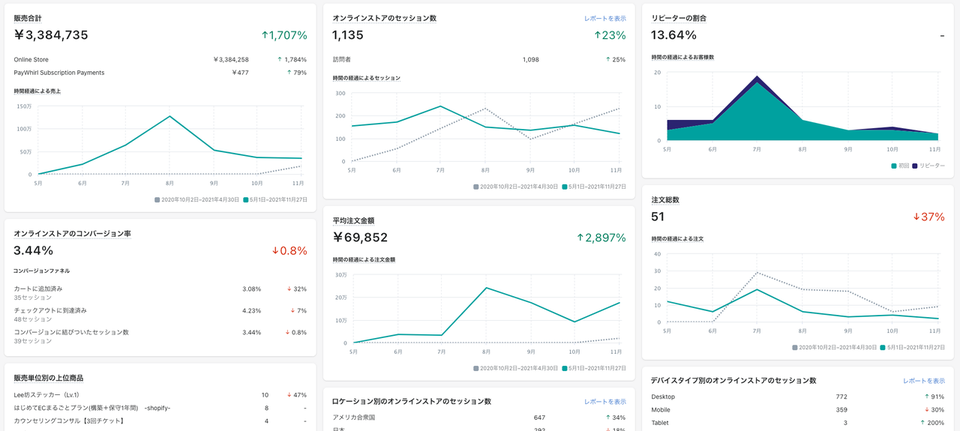Open the リピーターの割合 card title
The image size is (960, 431).
[x=680, y=18]
